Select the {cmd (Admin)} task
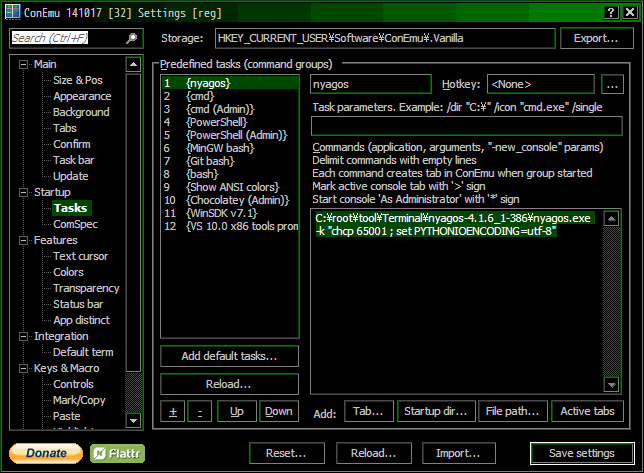 (230, 109)
